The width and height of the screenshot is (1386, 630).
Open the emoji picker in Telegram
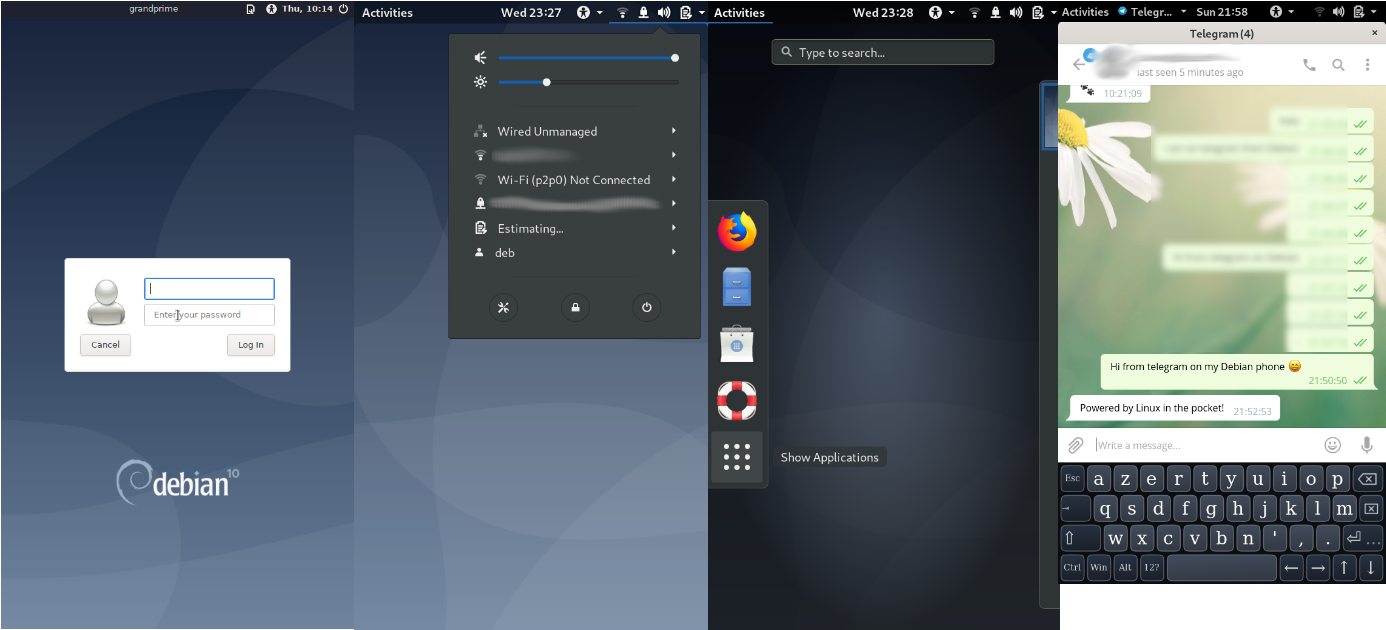(x=1332, y=445)
